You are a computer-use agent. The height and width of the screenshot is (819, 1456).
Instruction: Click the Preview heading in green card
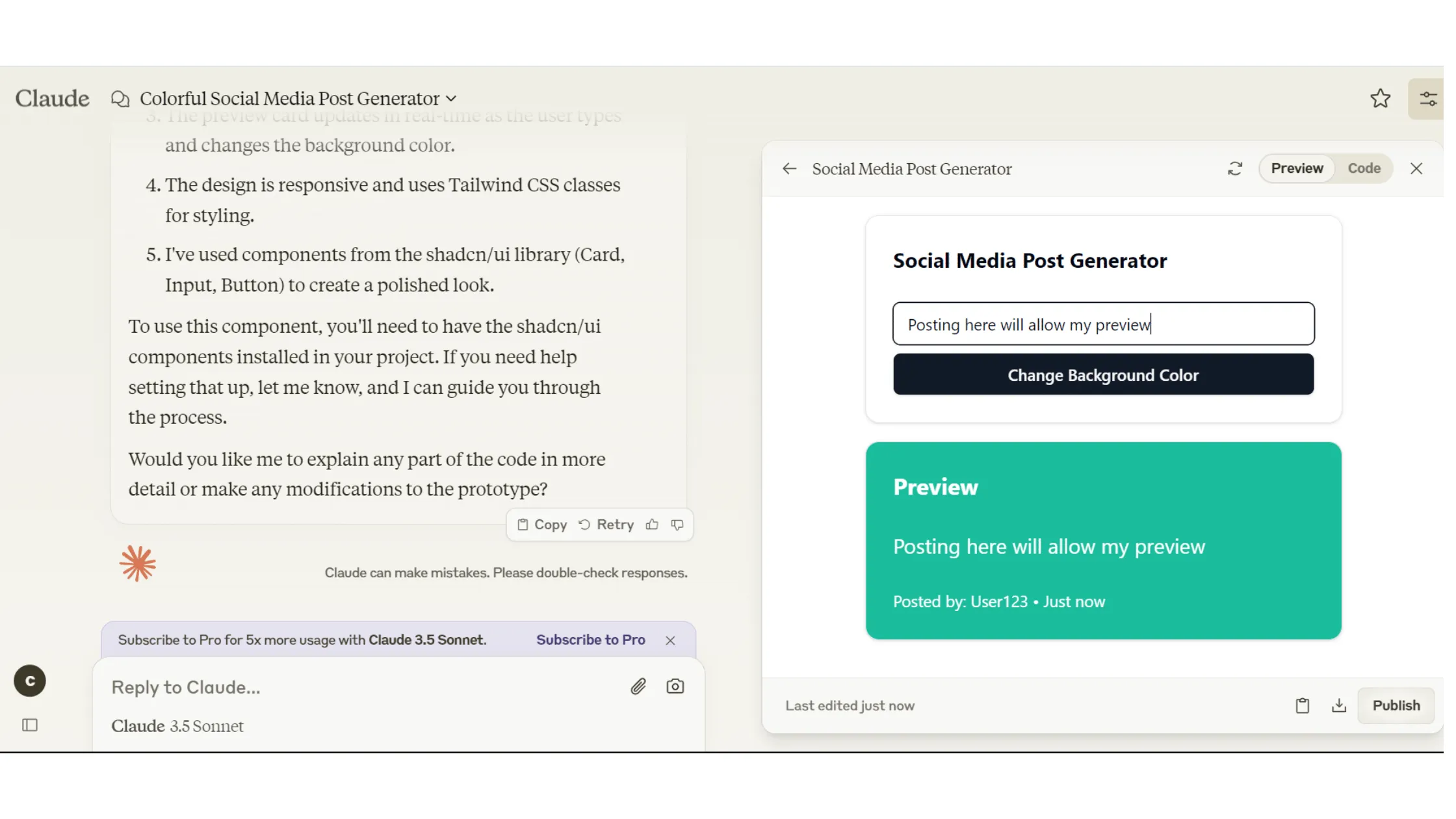[x=935, y=487]
